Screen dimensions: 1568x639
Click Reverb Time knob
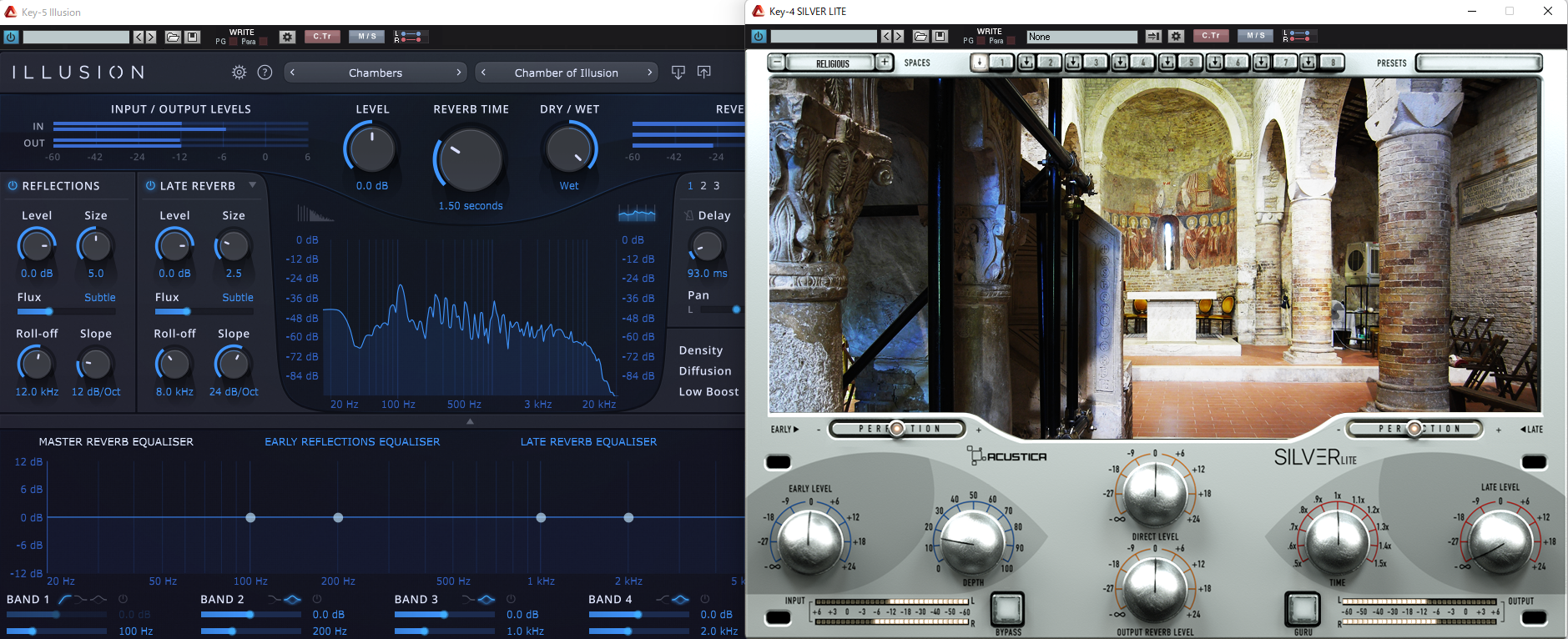pos(471,160)
